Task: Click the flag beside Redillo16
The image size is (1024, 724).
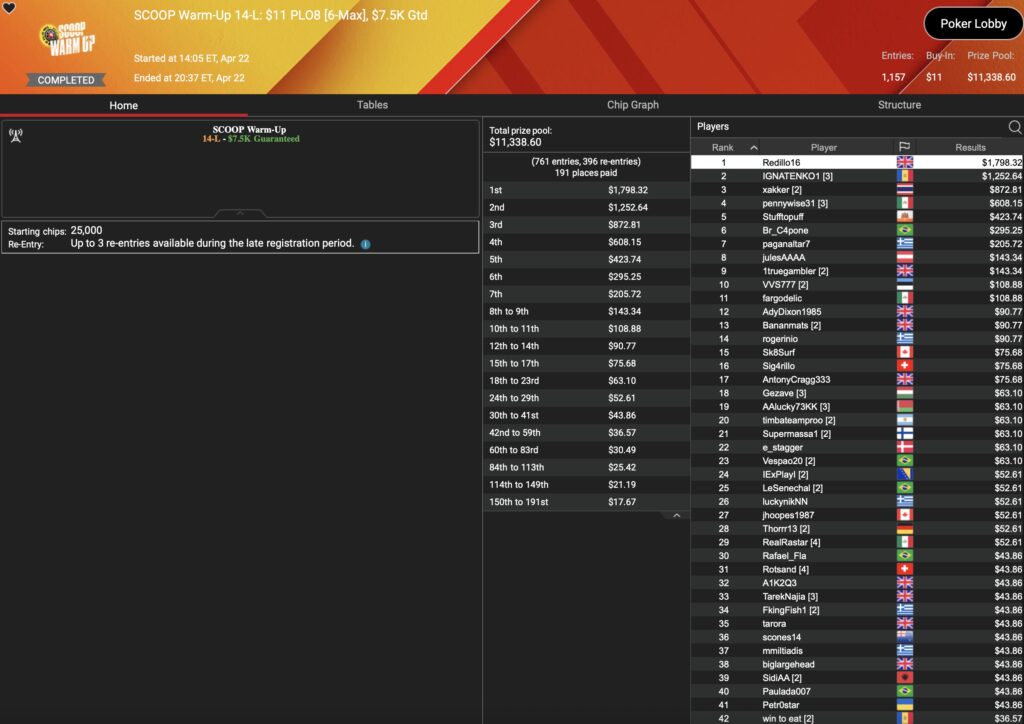Action: point(904,162)
